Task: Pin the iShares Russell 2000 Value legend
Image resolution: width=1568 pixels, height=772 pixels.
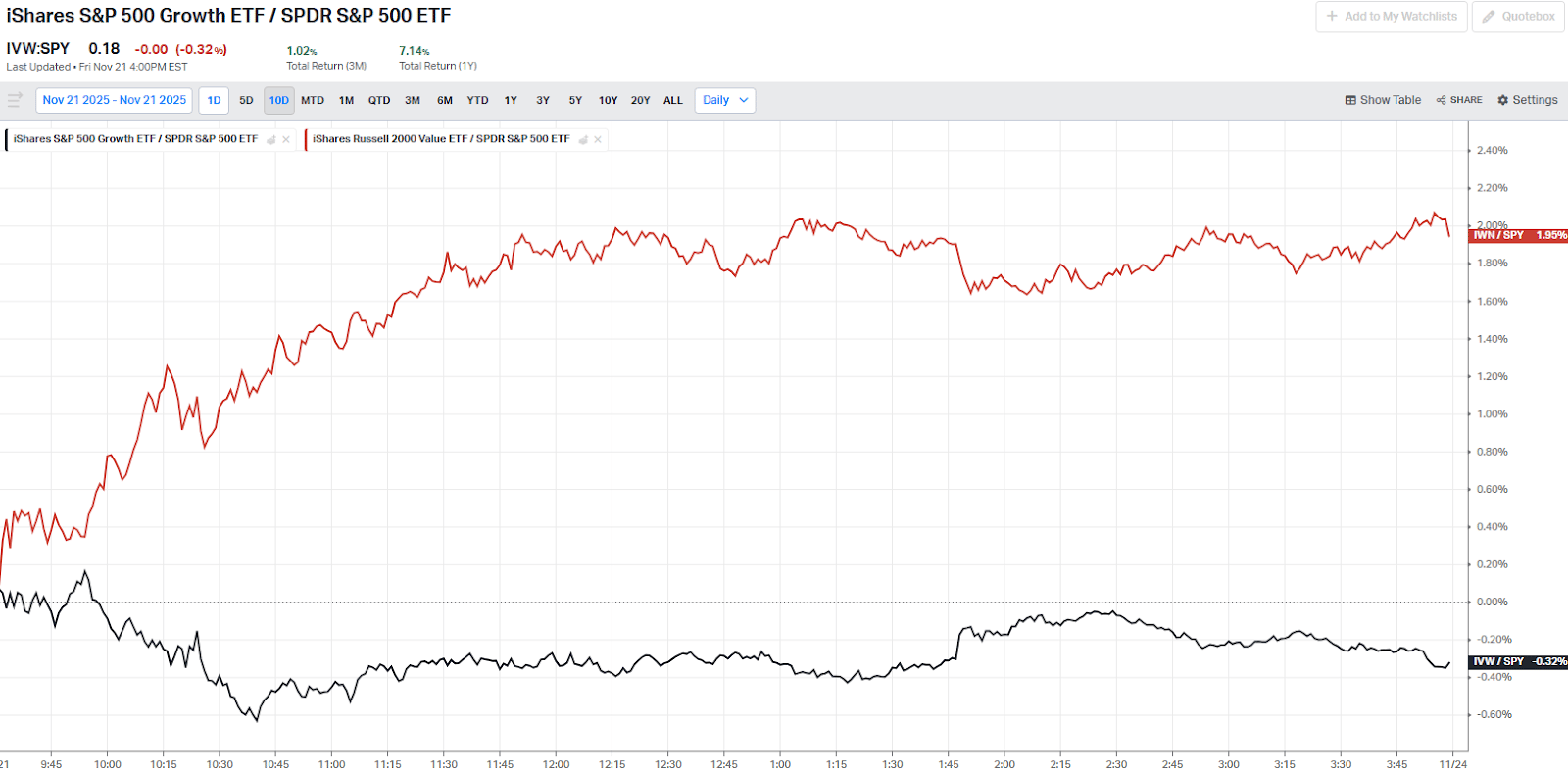Action: tap(583, 139)
